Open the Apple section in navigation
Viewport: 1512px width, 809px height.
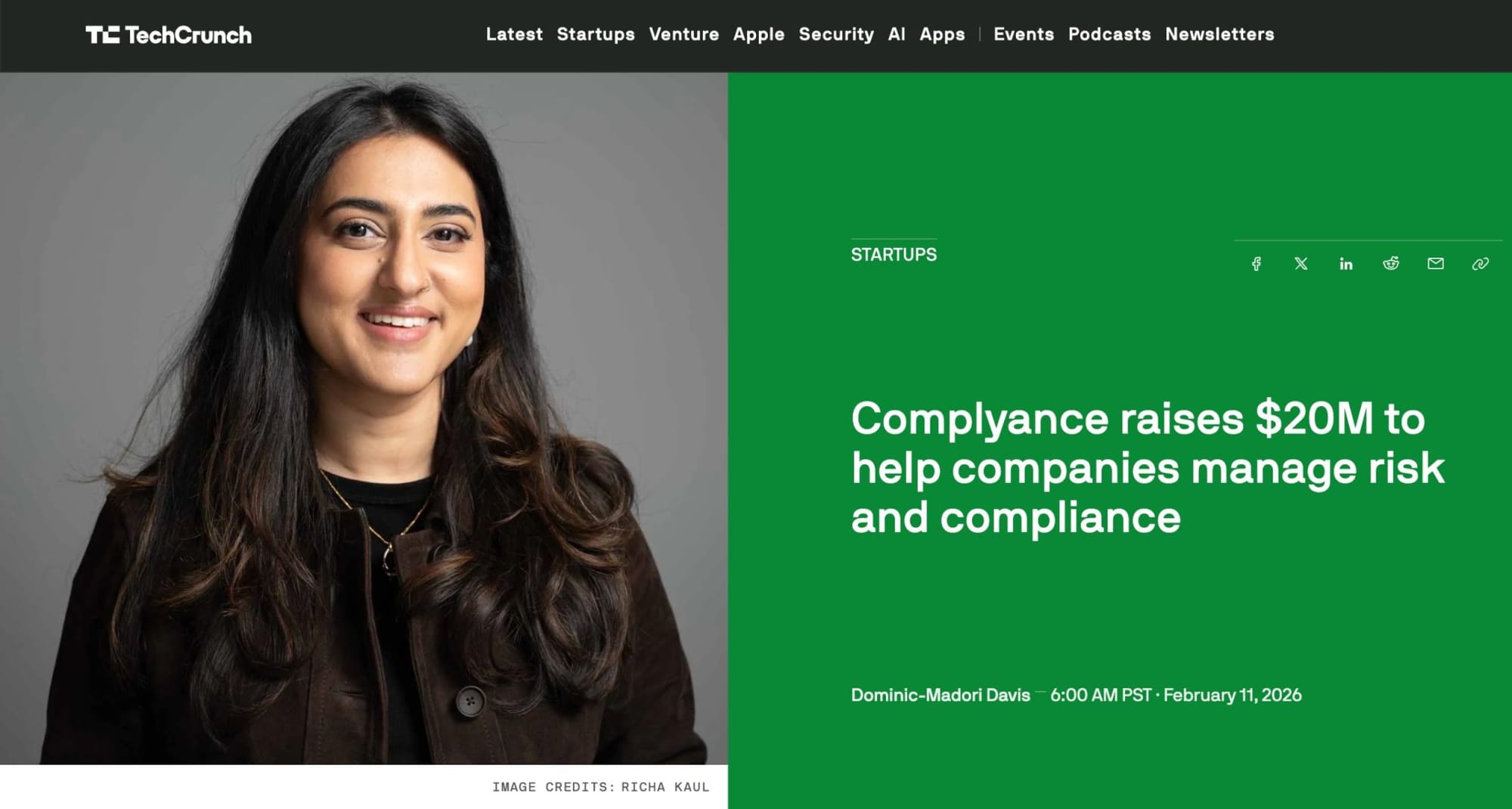pyautogui.click(x=759, y=34)
